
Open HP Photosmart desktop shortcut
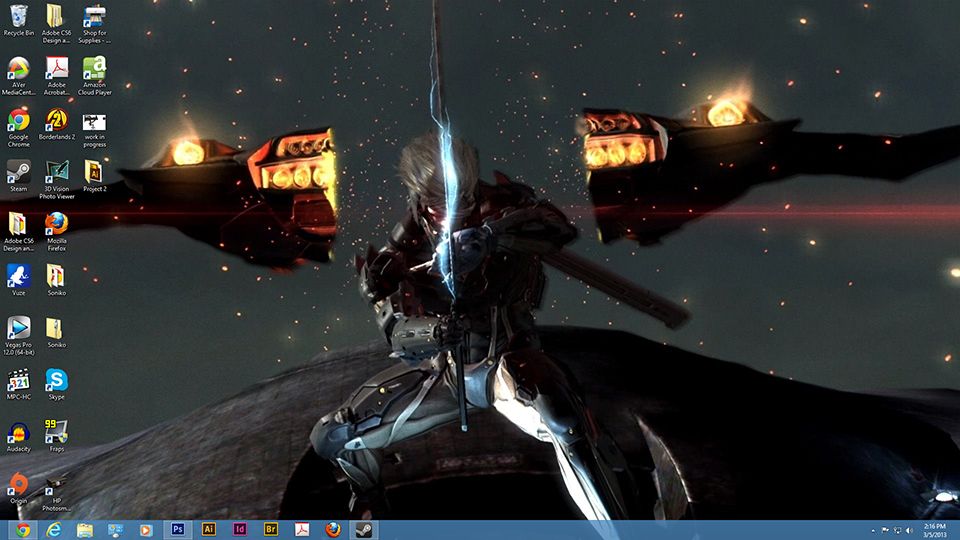pyautogui.click(x=56, y=495)
